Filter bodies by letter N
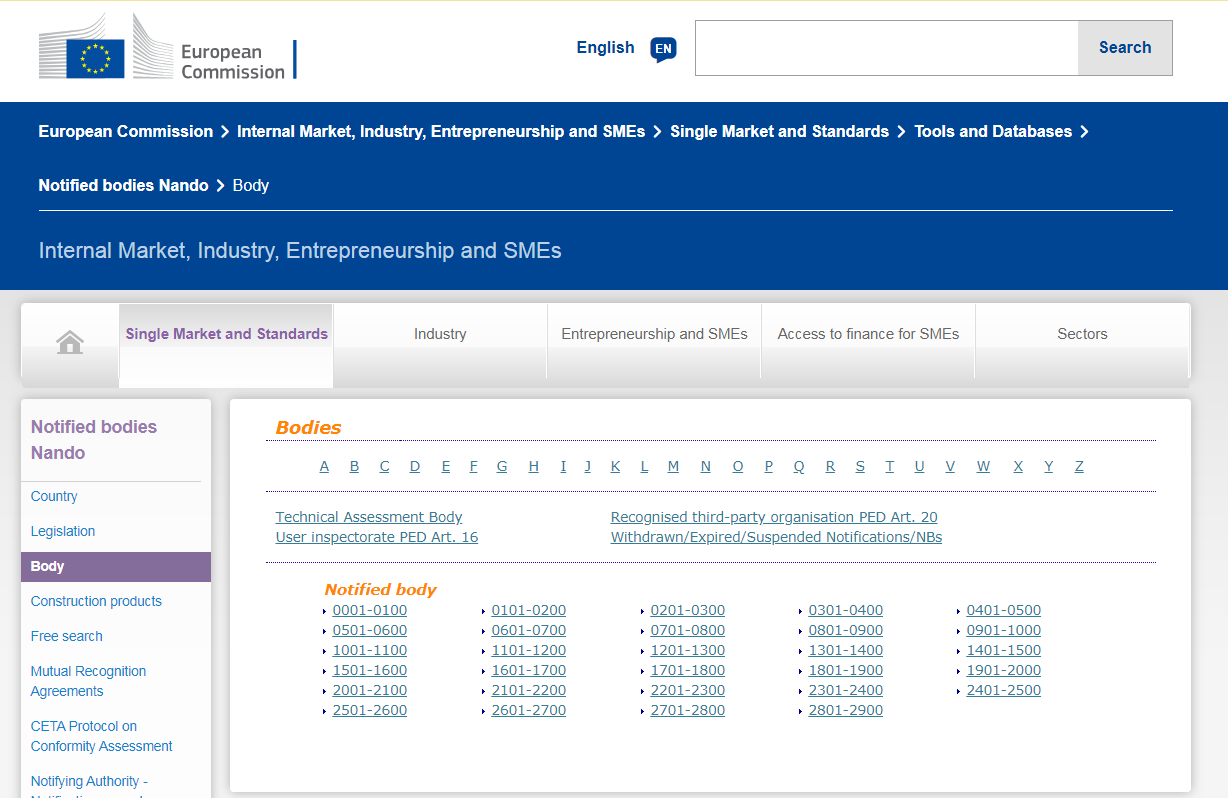Viewport: 1228px width, 798px height. (x=705, y=466)
